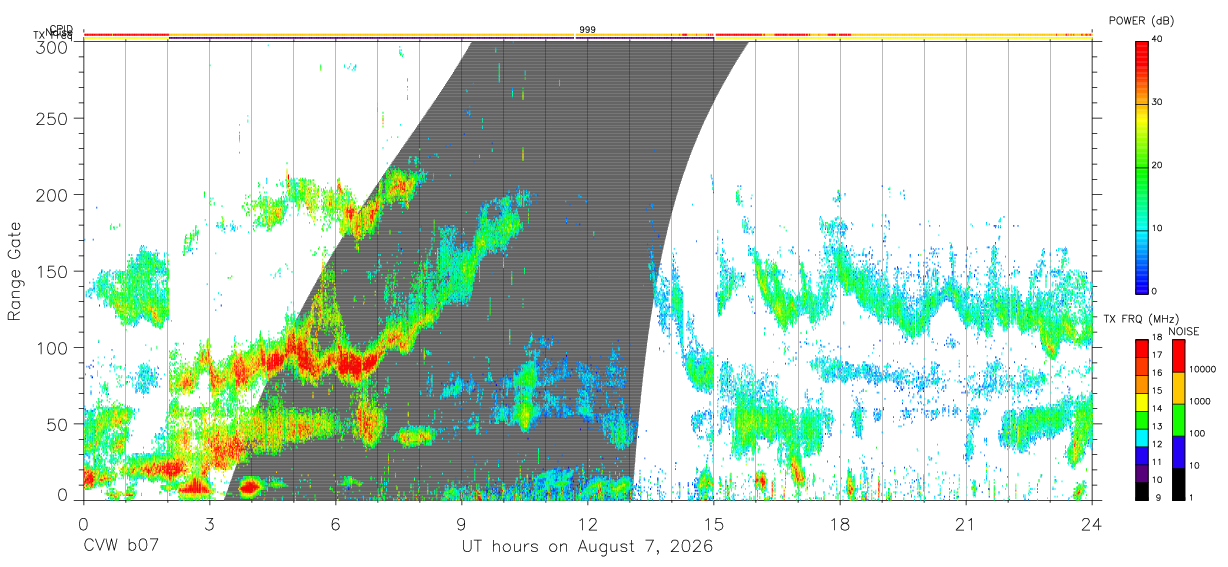The height and width of the screenshot is (567, 1228).
Task: Click the 9 hour tick label on the UT axis
Action: coord(461,524)
